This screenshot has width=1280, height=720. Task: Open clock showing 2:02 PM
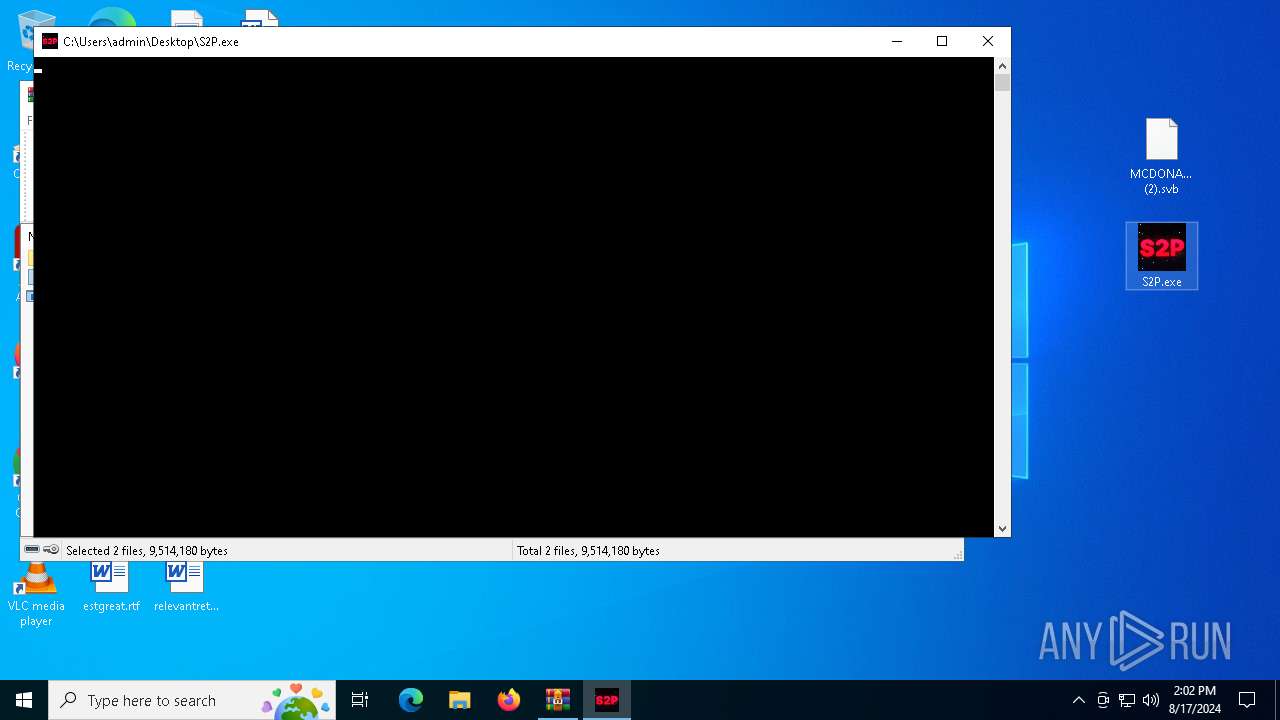(1194, 700)
